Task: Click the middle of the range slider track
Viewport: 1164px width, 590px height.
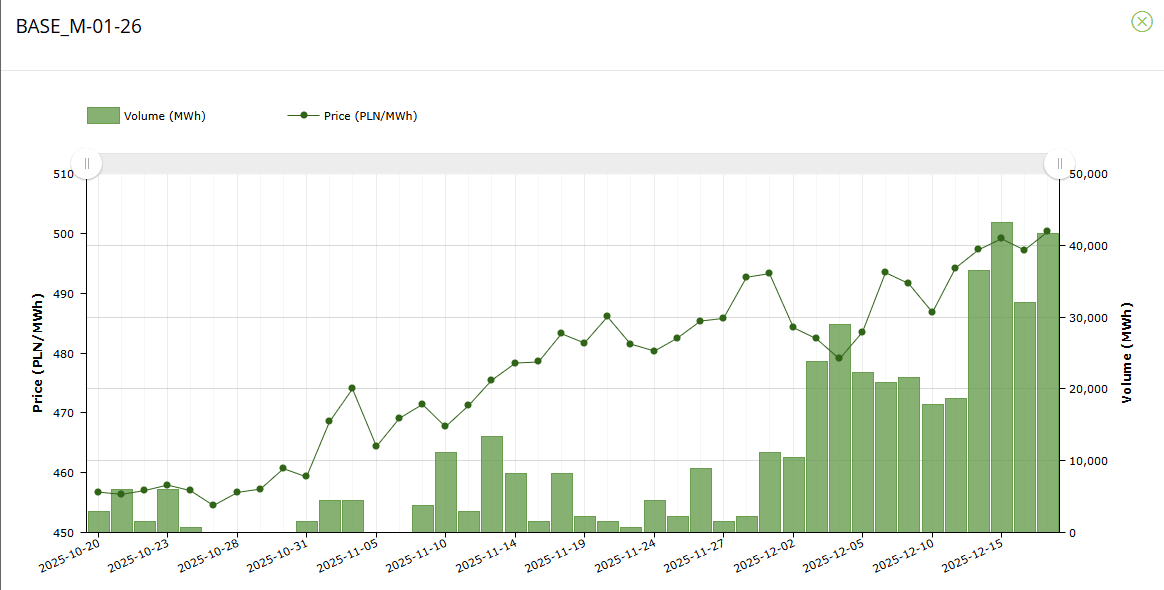Action: pyautogui.click(x=573, y=163)
